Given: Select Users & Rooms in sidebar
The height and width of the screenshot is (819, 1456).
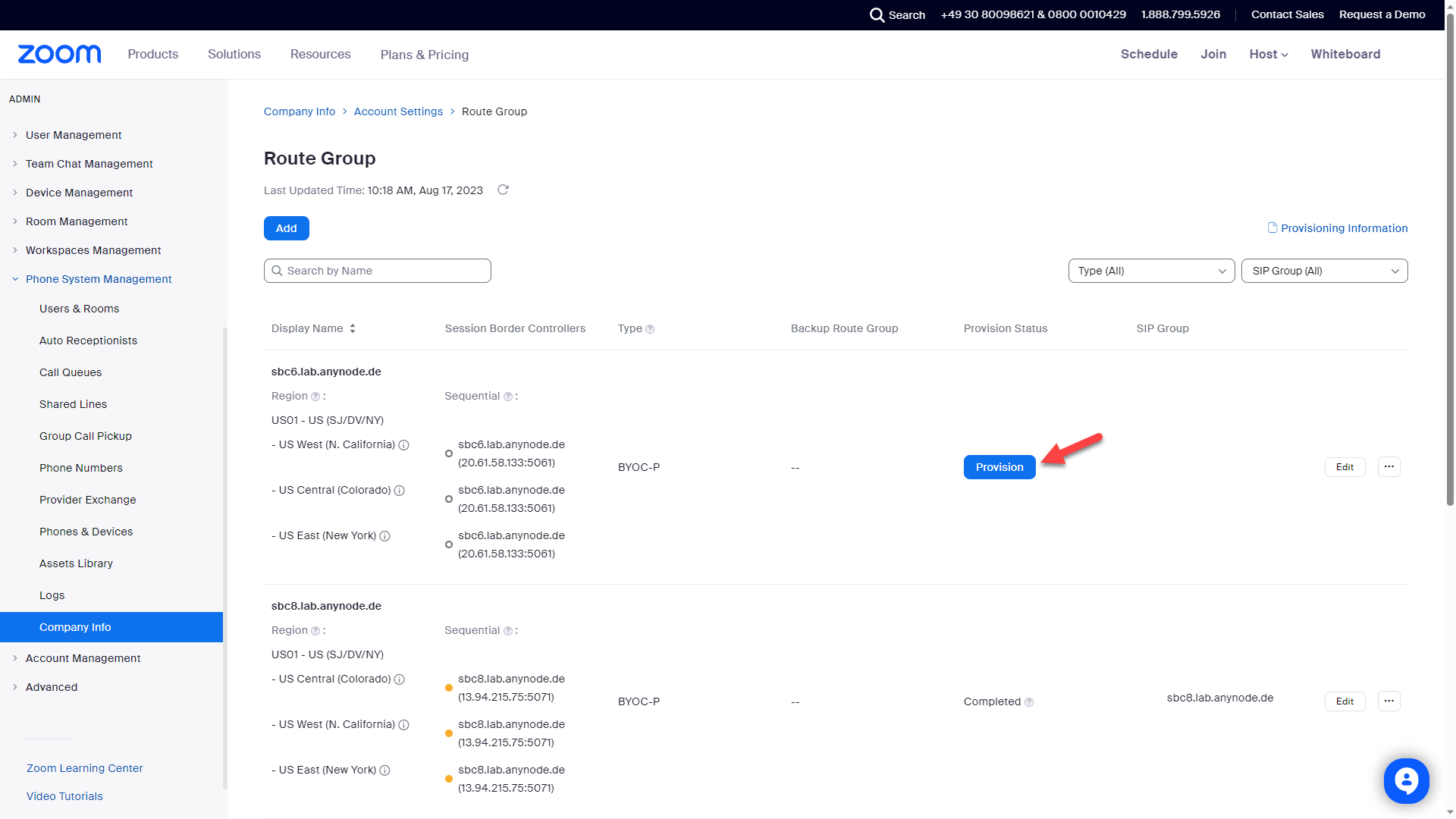Looking at the screenshot, I should coord(79,309).
